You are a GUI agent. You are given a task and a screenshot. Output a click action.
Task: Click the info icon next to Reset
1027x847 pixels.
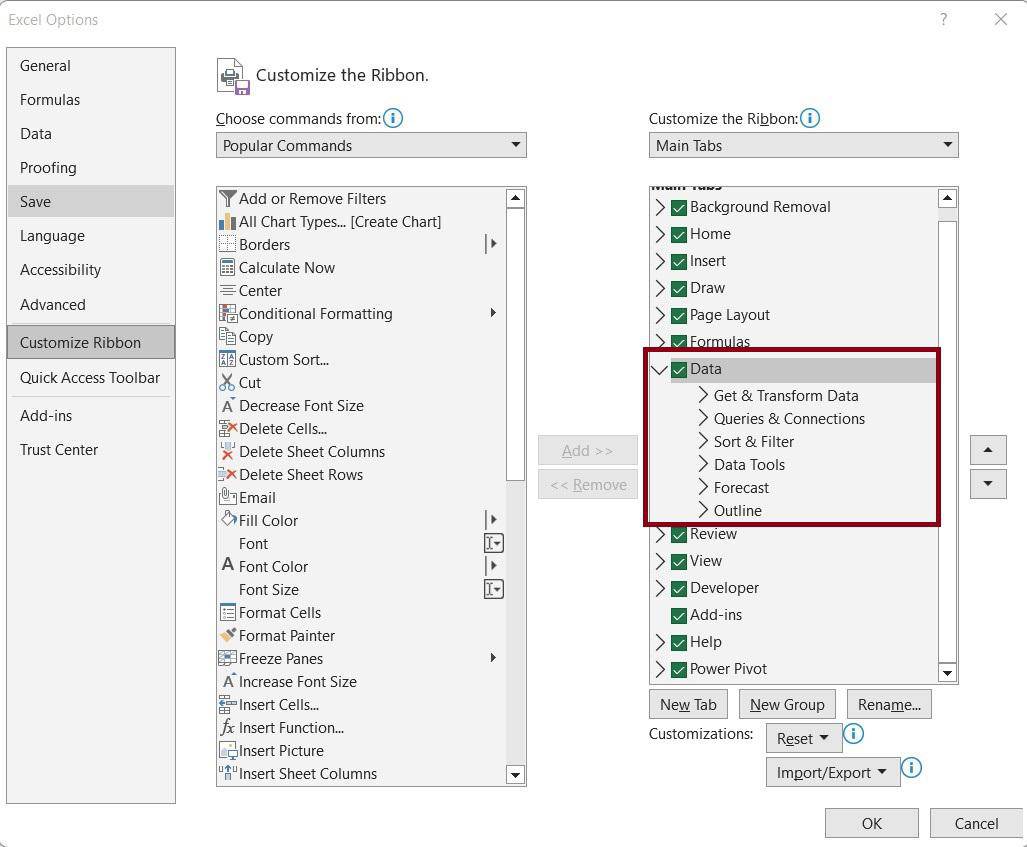[853, 734]
